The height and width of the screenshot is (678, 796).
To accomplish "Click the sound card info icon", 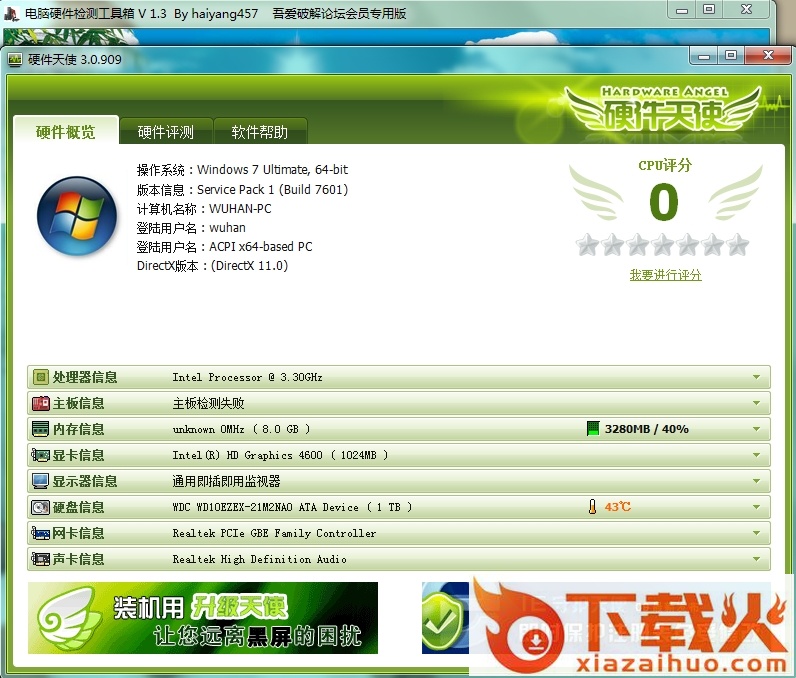I will [41, 559].
